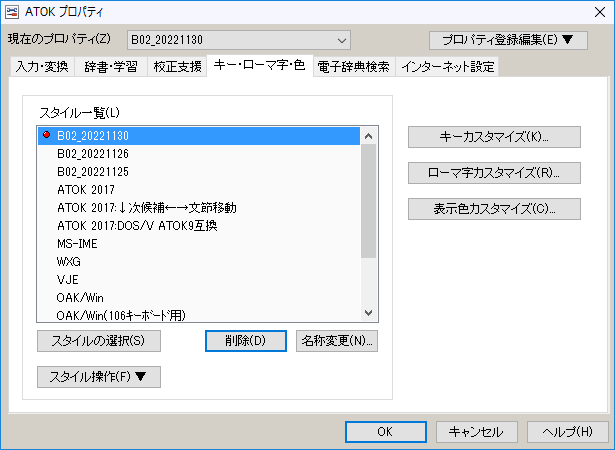Confirm with the OK button

click(386, 432)
